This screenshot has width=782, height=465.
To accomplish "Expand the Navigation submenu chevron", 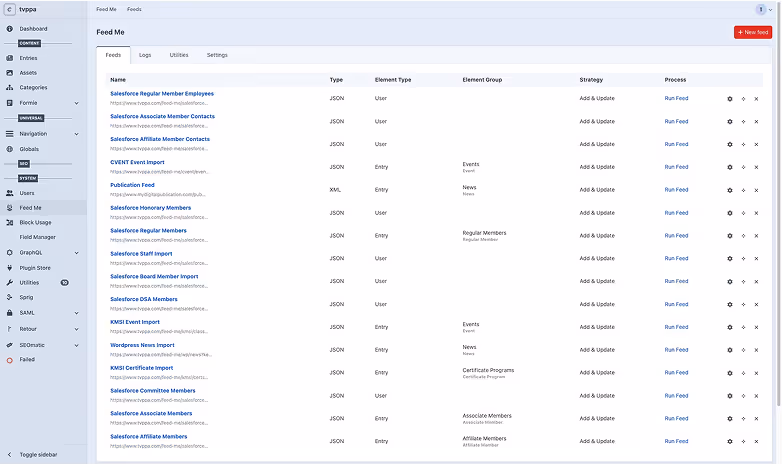I will (x=76, y=134).
